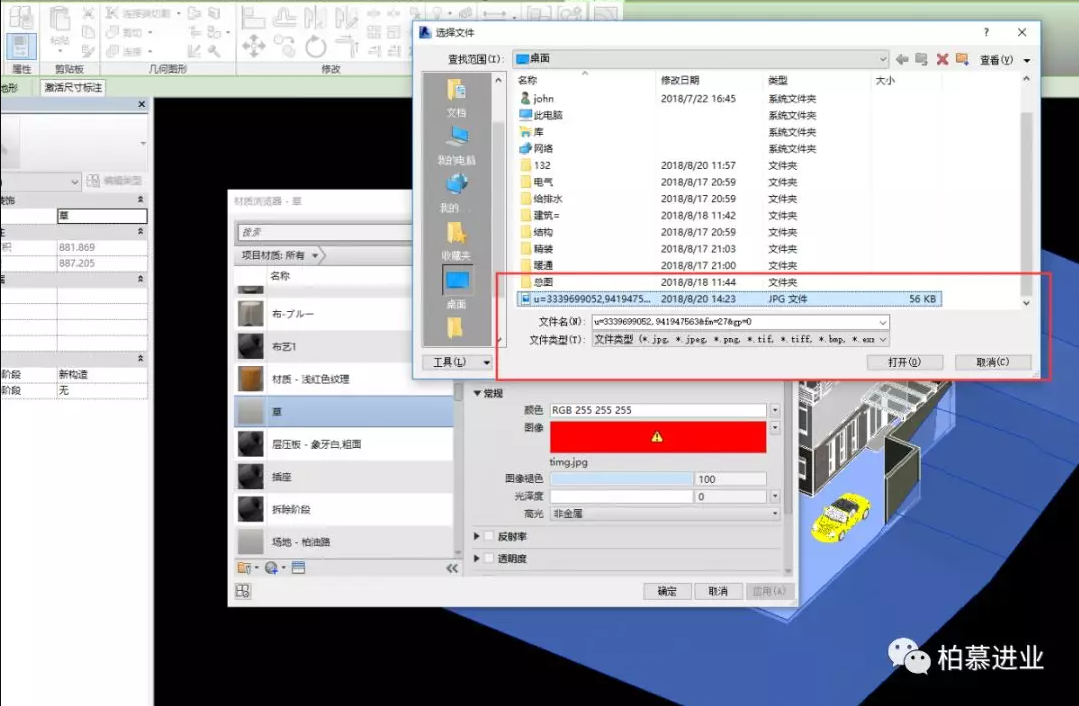Create a new folder in file dialog

click(x=962, y=59)
